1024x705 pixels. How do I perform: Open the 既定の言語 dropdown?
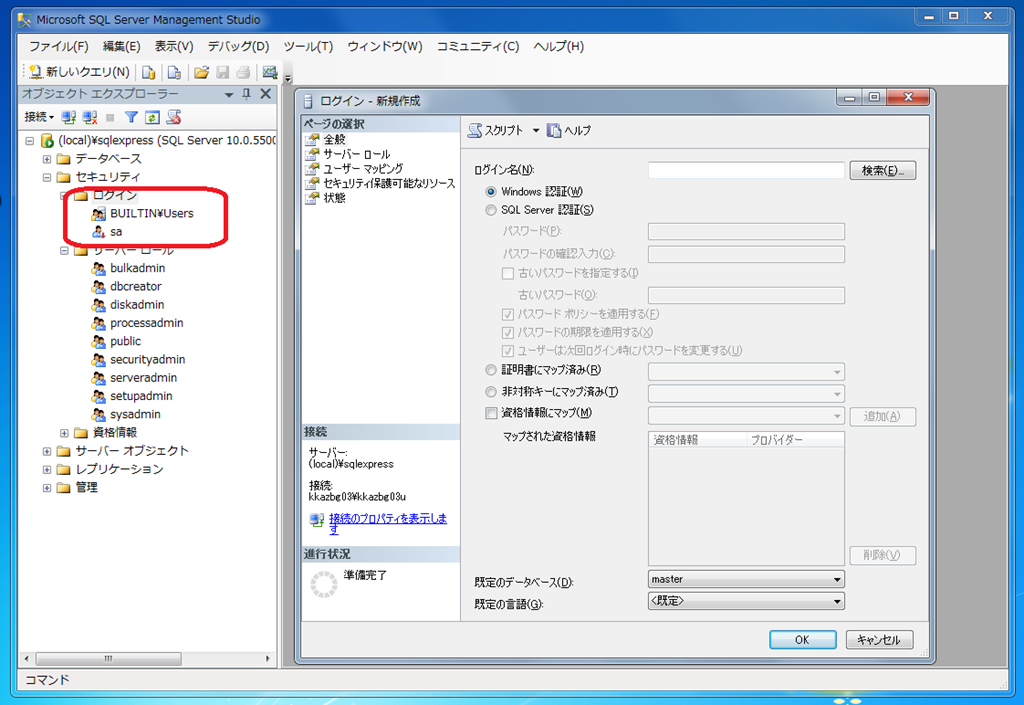pos(746,601)
